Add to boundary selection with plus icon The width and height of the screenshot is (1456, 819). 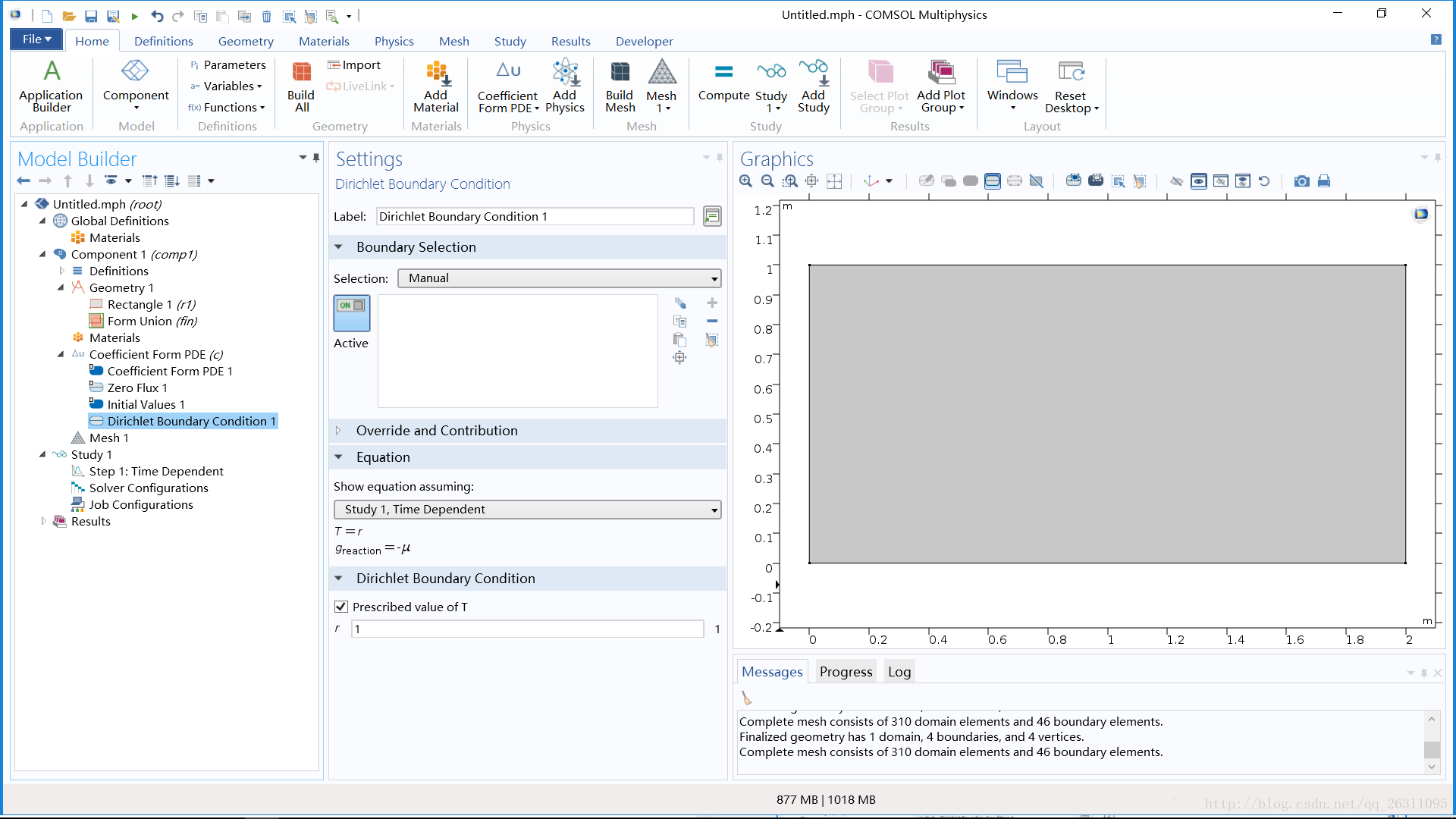tap(712, 303)
